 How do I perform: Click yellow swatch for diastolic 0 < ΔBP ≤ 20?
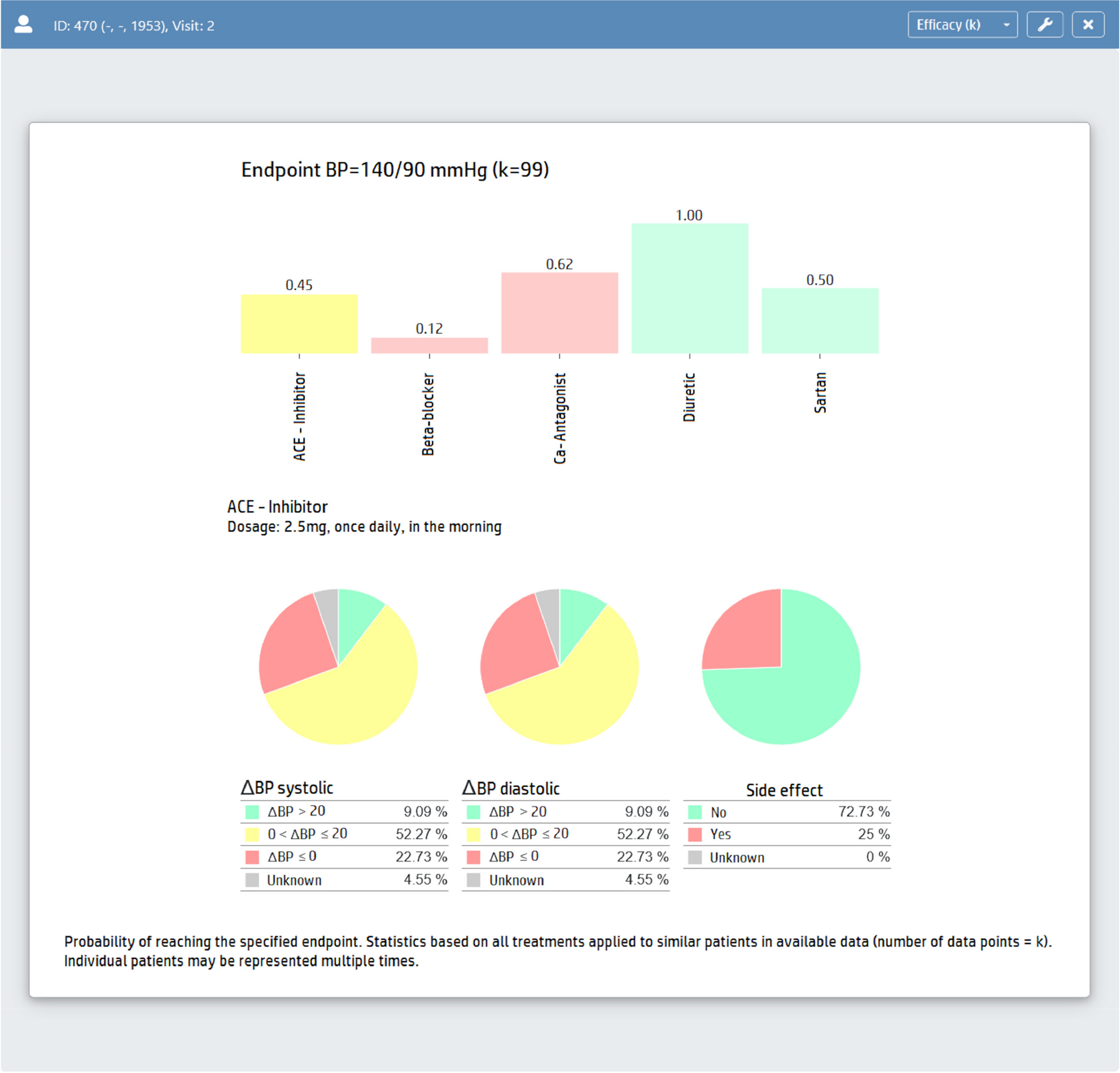[473, 834]
